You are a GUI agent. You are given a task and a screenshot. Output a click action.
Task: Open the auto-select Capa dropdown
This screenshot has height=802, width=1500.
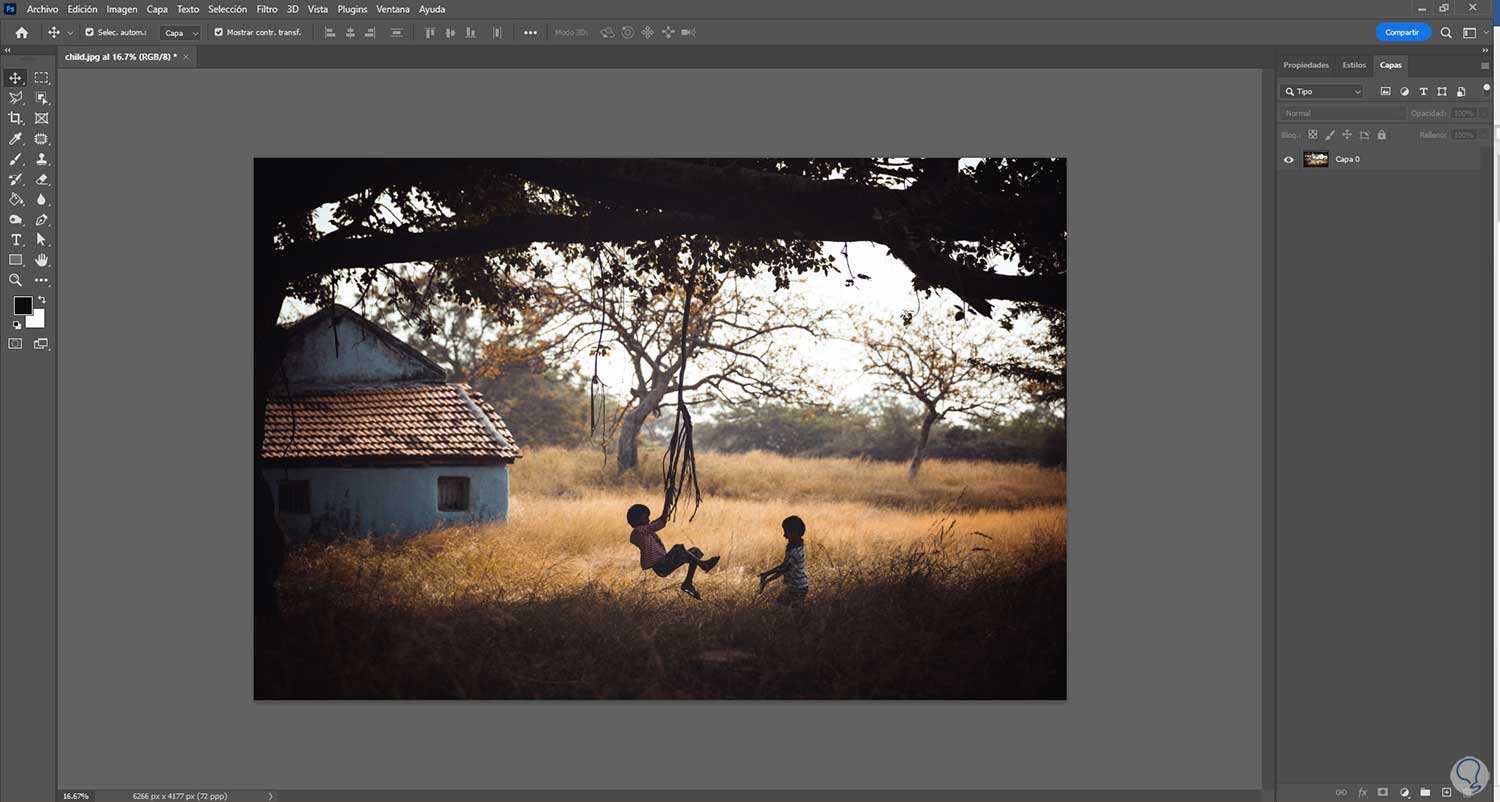point(180,33)
